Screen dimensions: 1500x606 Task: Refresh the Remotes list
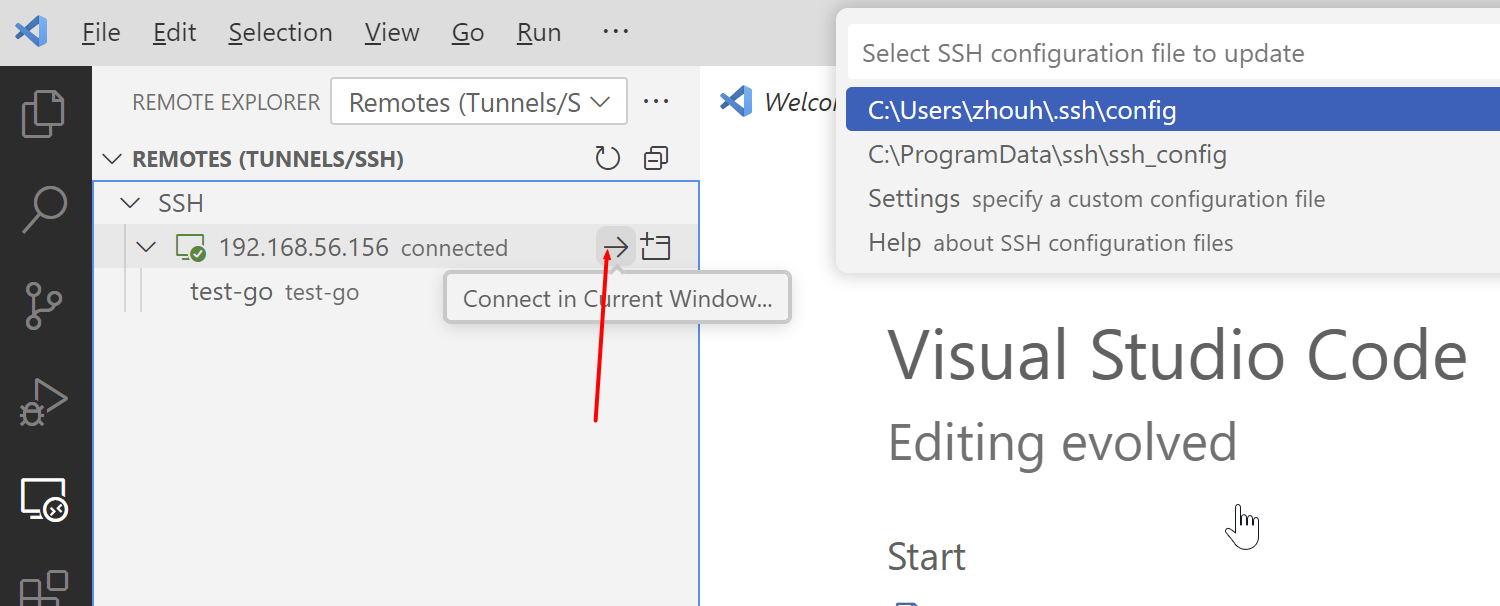(x=608, y=158)
